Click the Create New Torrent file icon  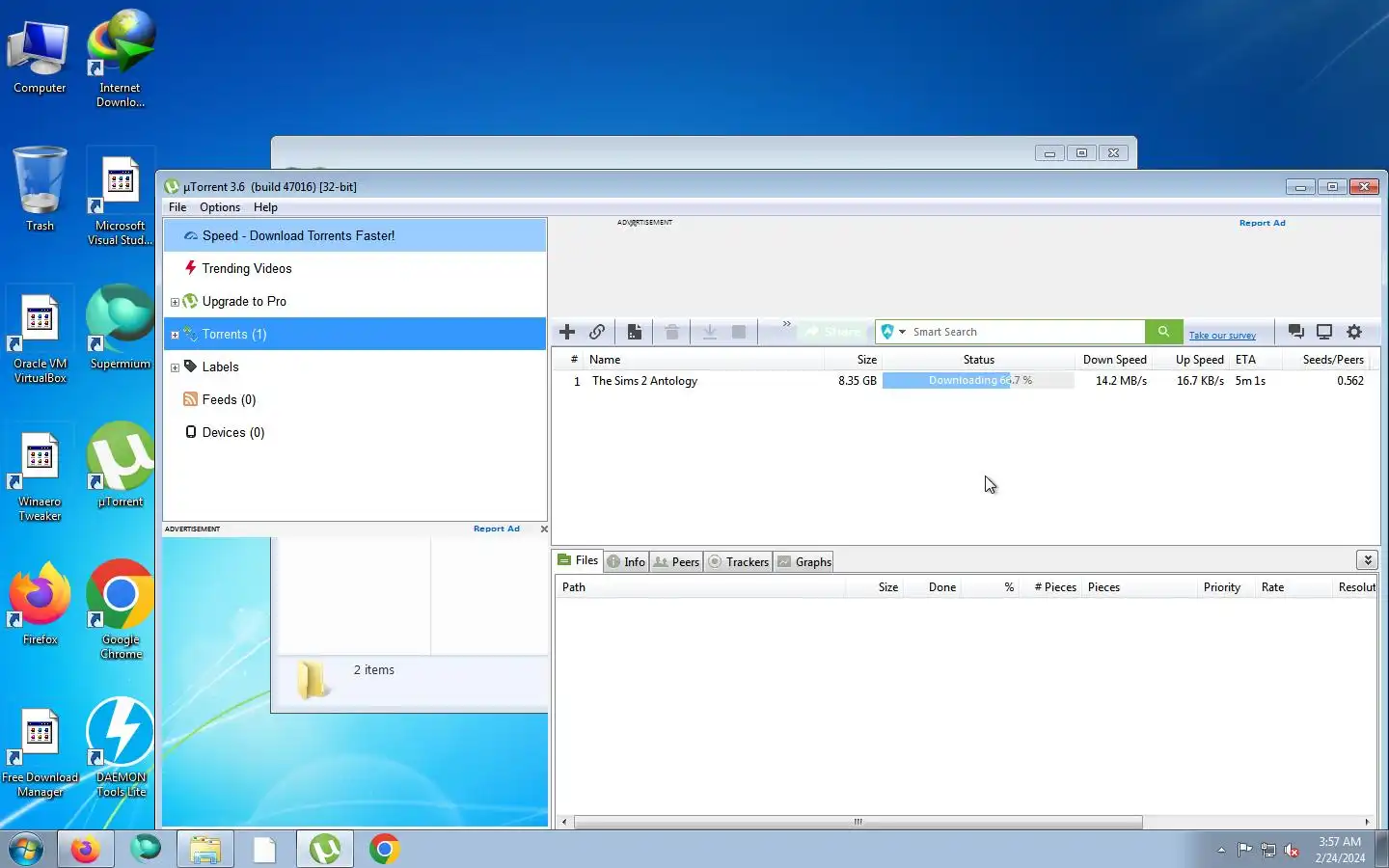[x=634, y=332]
